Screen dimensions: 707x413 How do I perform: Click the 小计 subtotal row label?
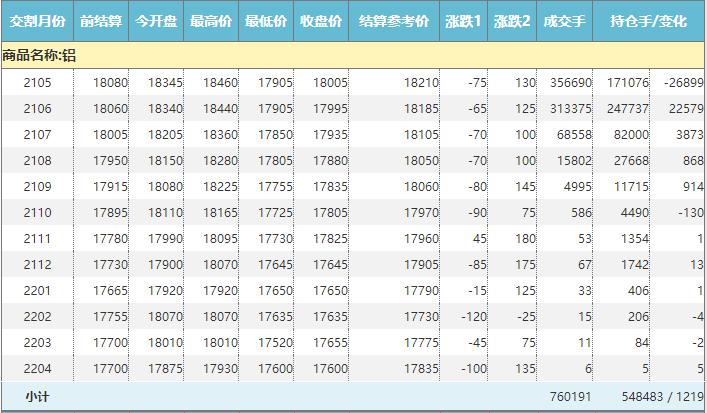[x=38, y=397]
